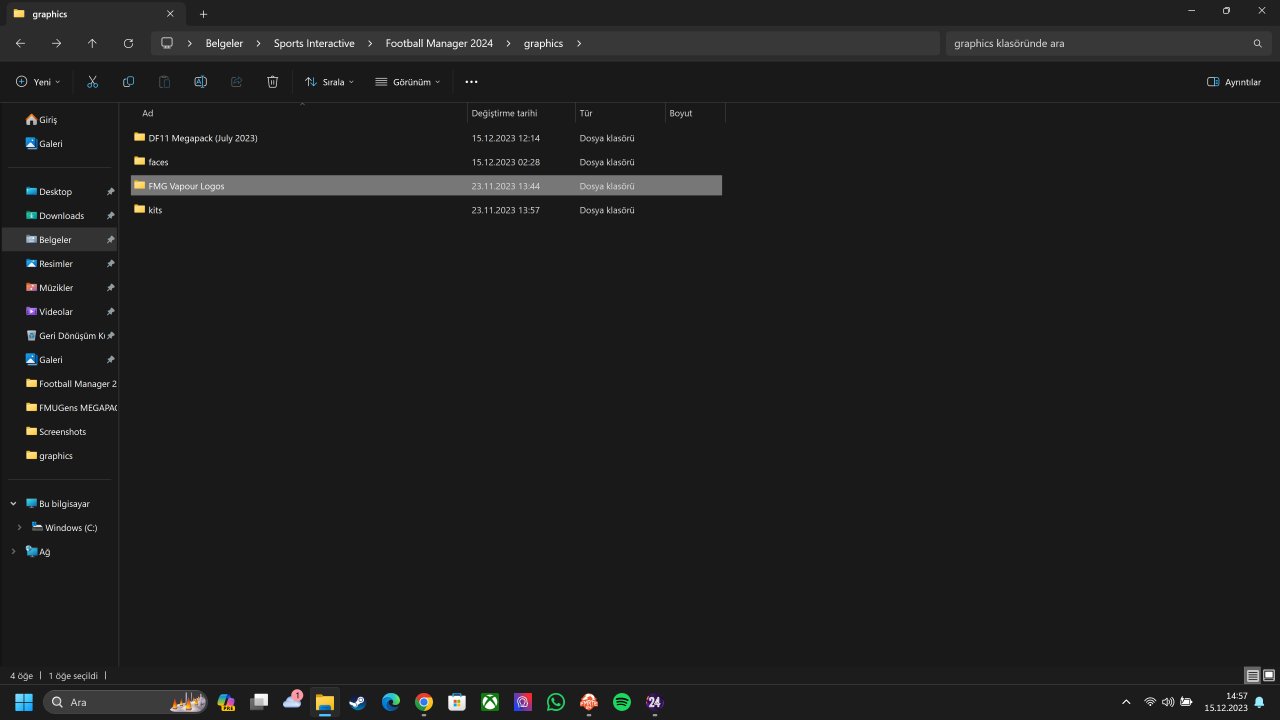Navigate to Sports Interactive in the address bar
This screenshot has height=720, width=1280.
coord(314,44)
